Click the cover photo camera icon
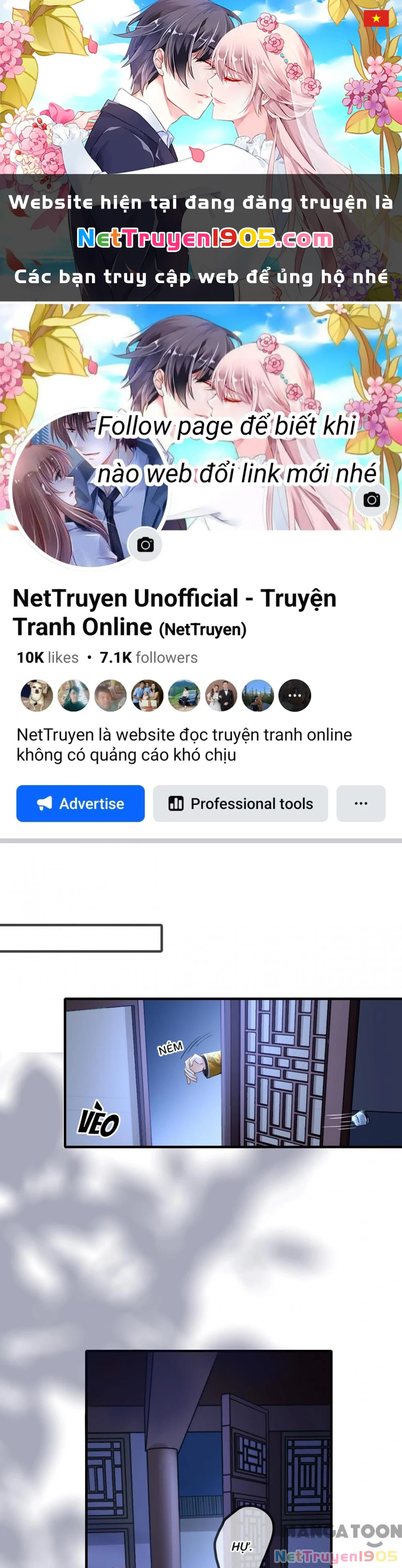 371,500
